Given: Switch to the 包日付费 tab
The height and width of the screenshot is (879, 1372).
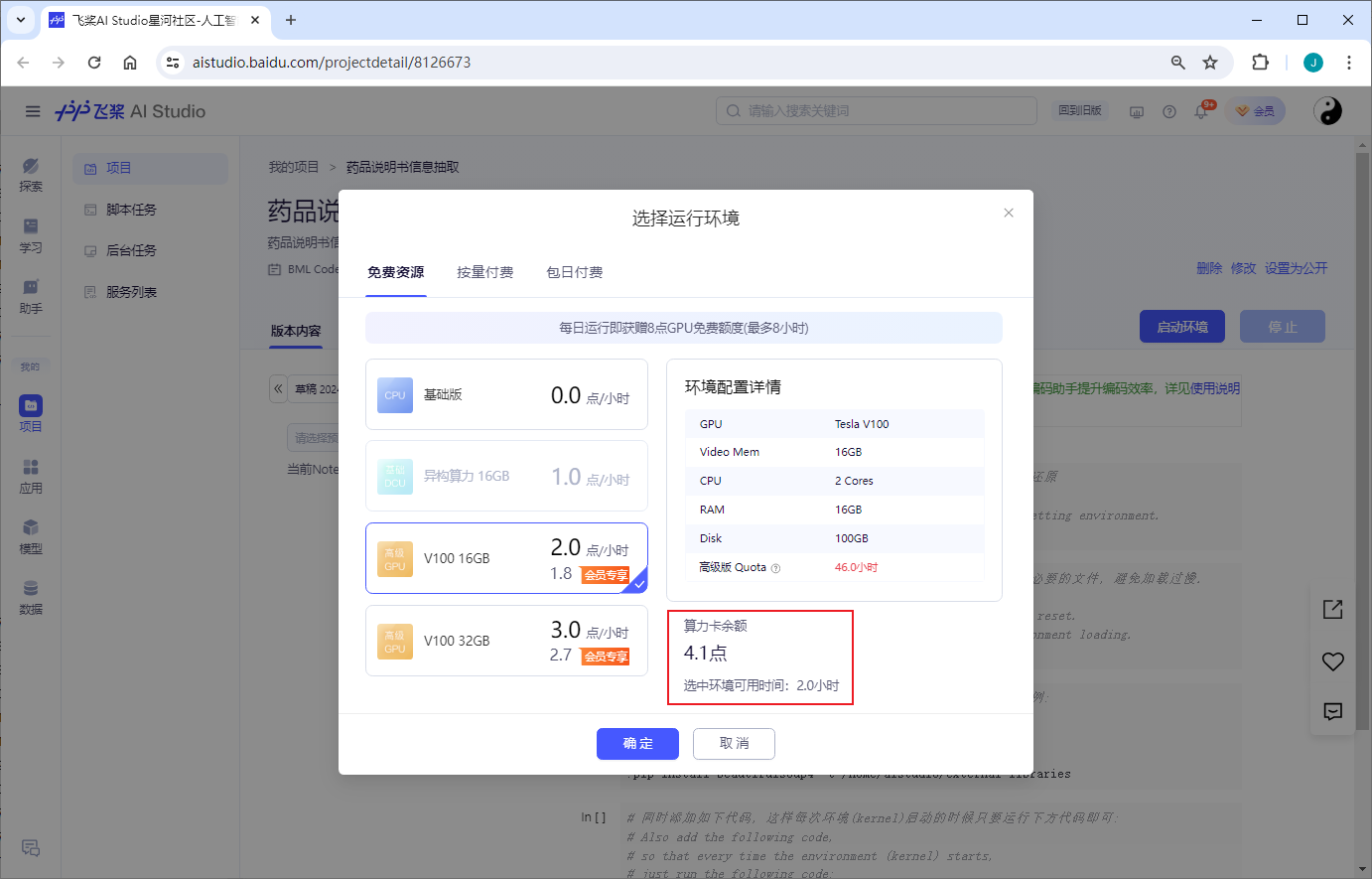Looking at the screenshot, I should 575,272.
